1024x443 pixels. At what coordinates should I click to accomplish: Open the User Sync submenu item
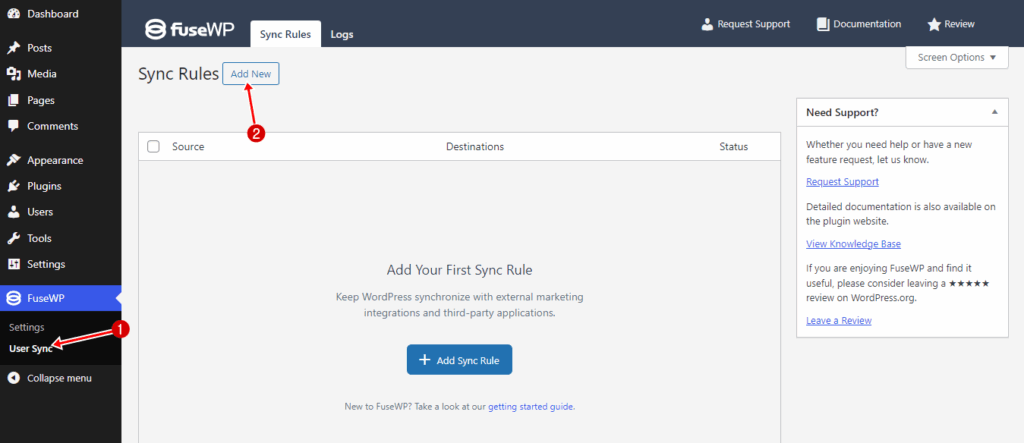31,348
